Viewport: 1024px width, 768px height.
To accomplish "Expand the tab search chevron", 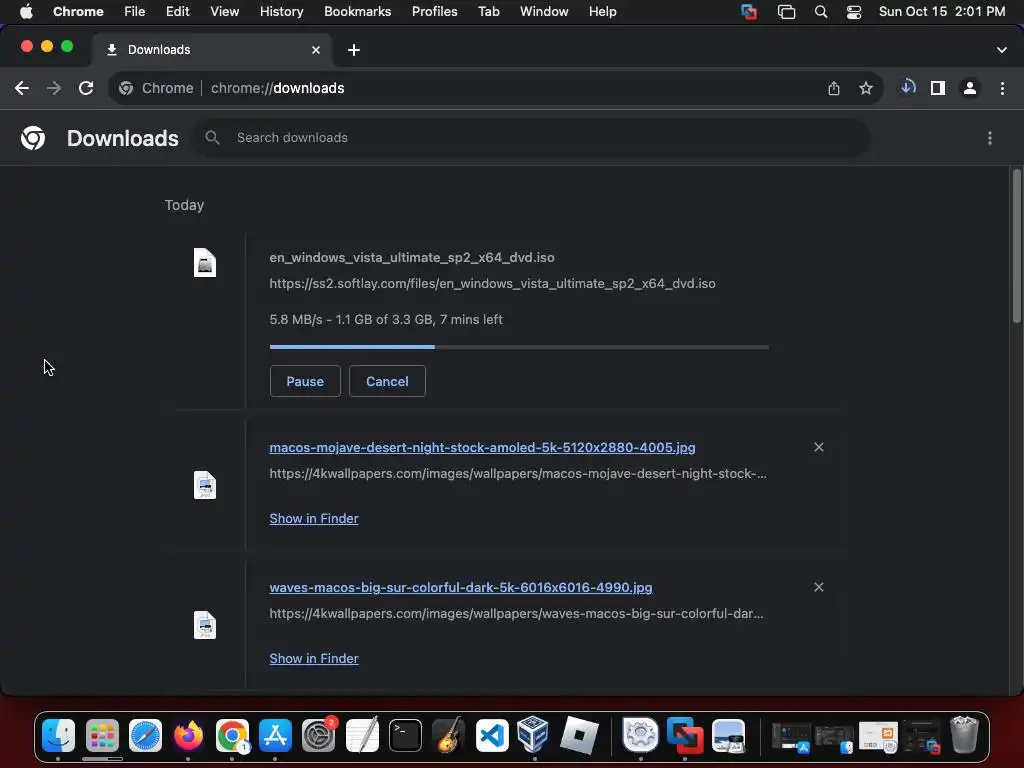I will pos(1002,50).
